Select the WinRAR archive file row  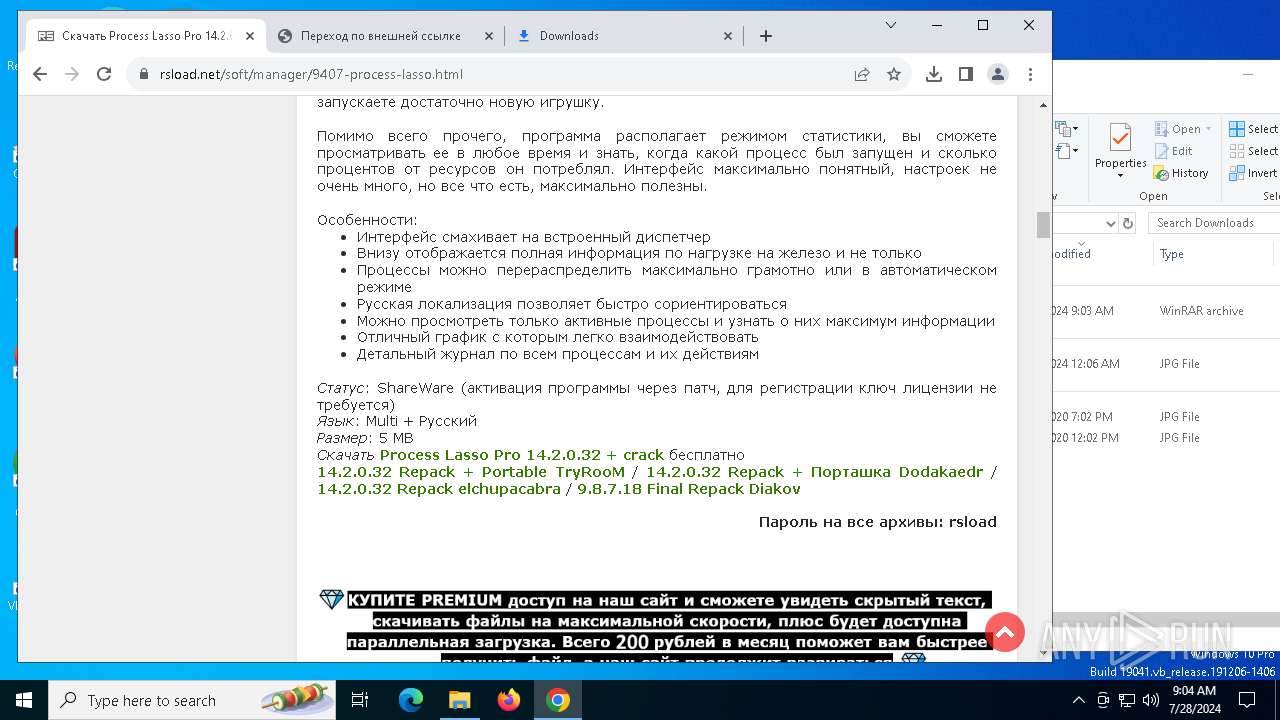point(1166,311)
